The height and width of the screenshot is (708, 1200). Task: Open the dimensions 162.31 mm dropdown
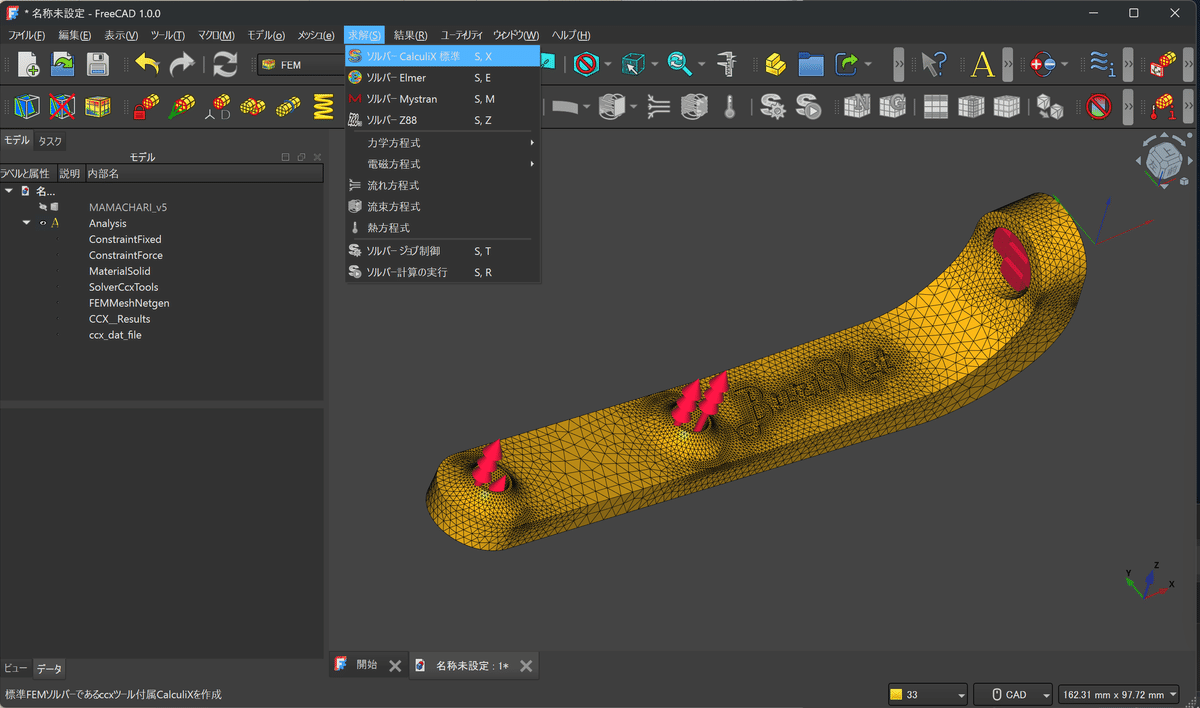(x=1120, y=694)
